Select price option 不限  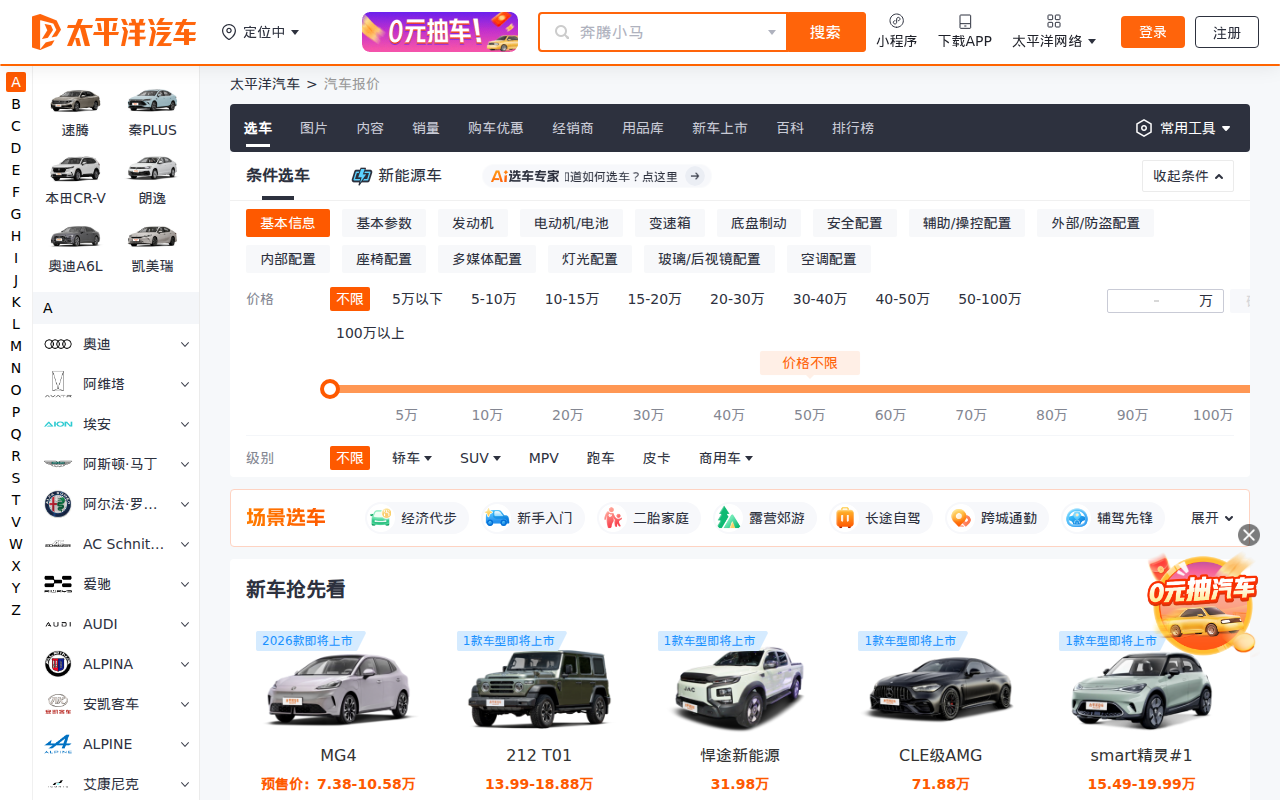350,299
